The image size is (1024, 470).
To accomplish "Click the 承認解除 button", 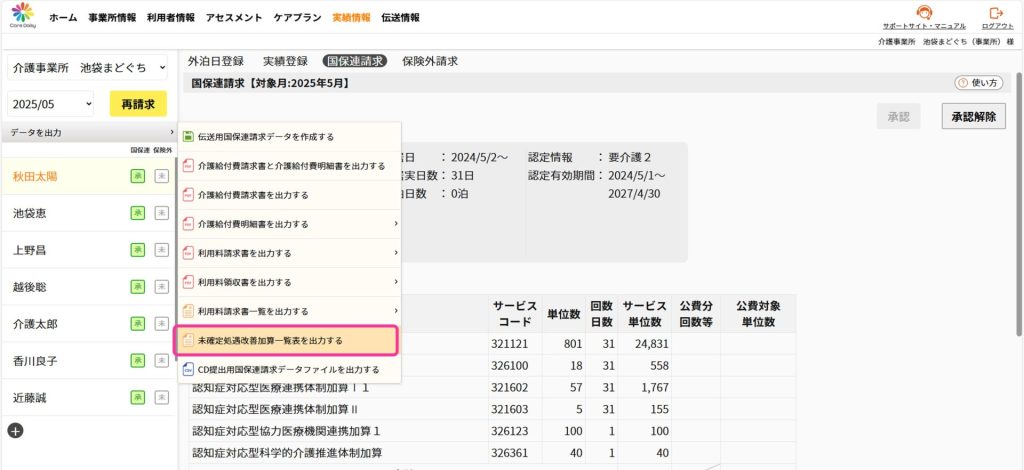I will pyautogui.click(x=974, y=116).
